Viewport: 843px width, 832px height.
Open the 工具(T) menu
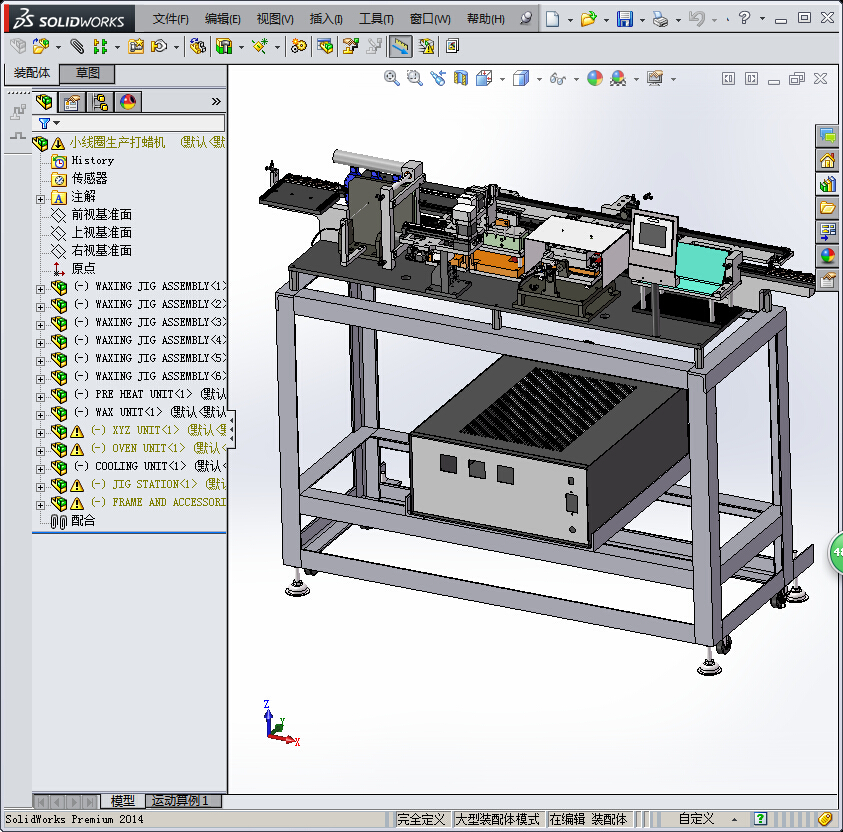376,19
